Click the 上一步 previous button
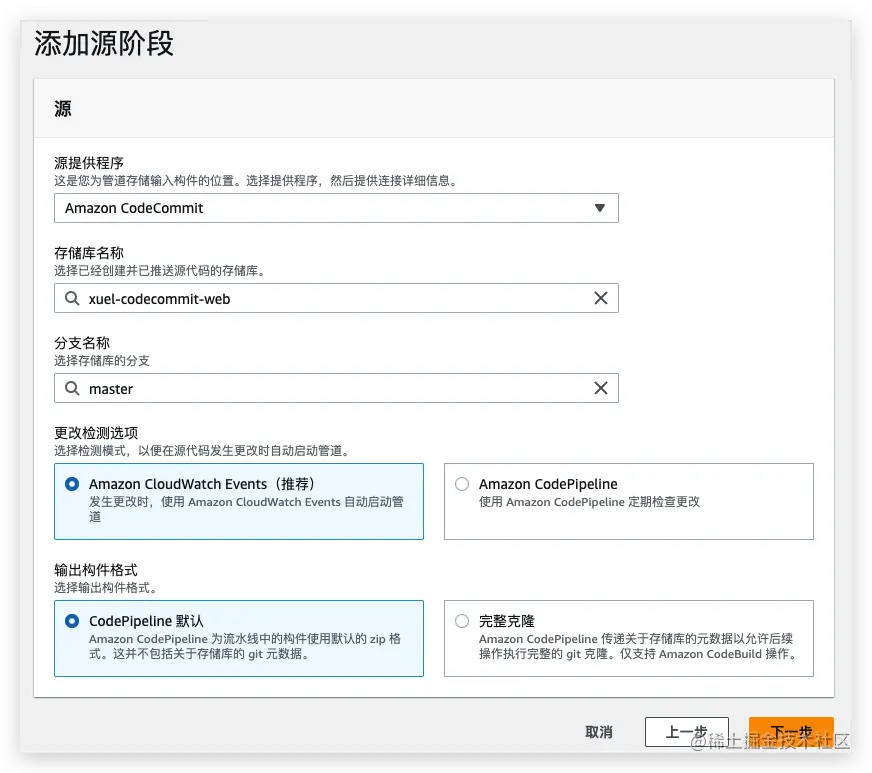The image size is (872, 773). 686,732
